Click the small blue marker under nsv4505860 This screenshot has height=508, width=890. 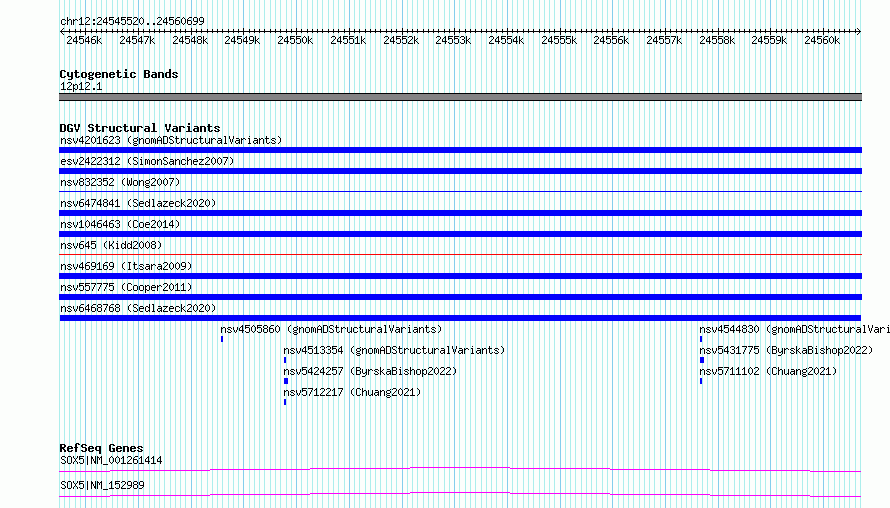pyautogui.click(x=222, y=339)
